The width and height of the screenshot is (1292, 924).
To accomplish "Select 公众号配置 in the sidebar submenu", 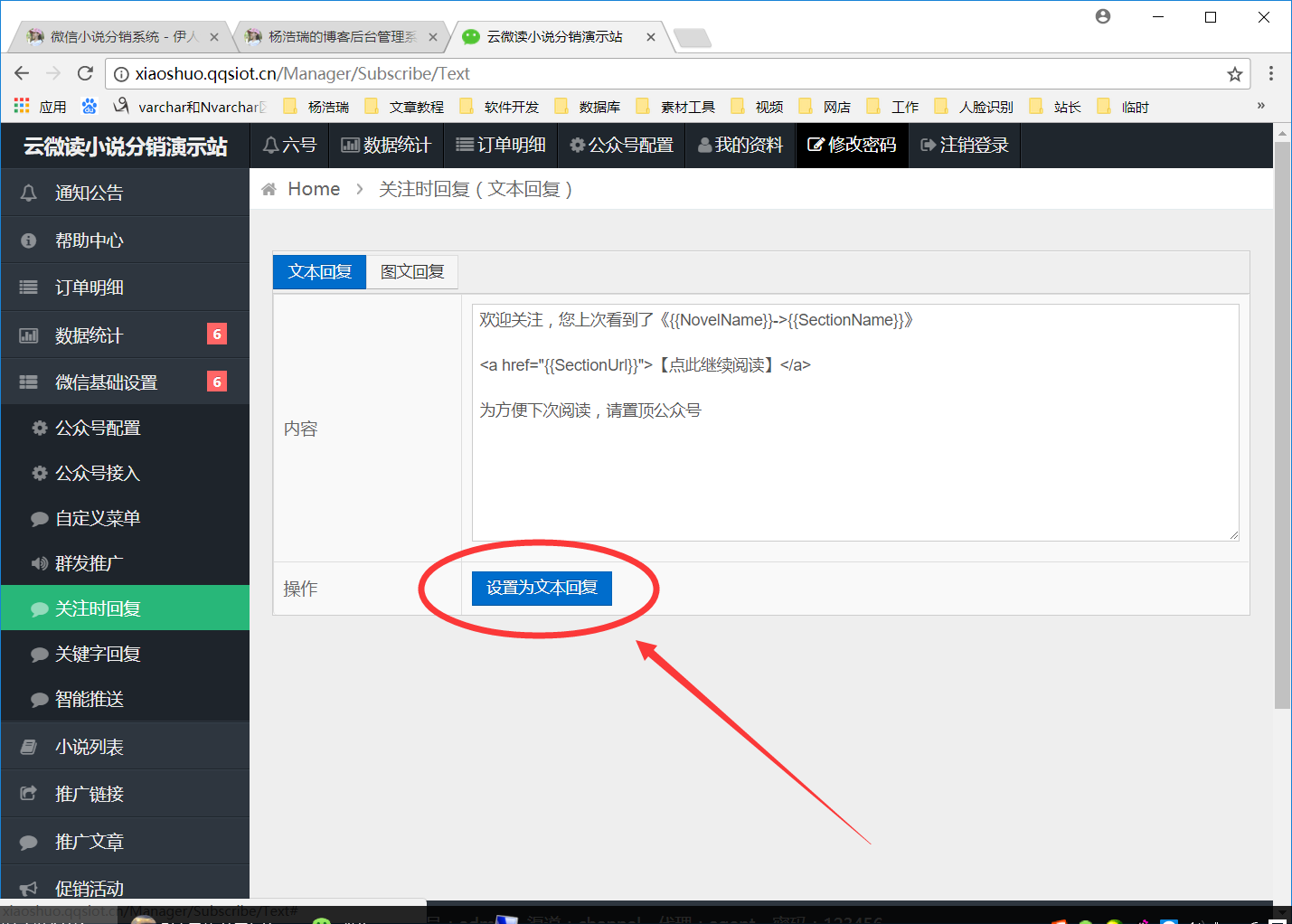I will [125, 428].
